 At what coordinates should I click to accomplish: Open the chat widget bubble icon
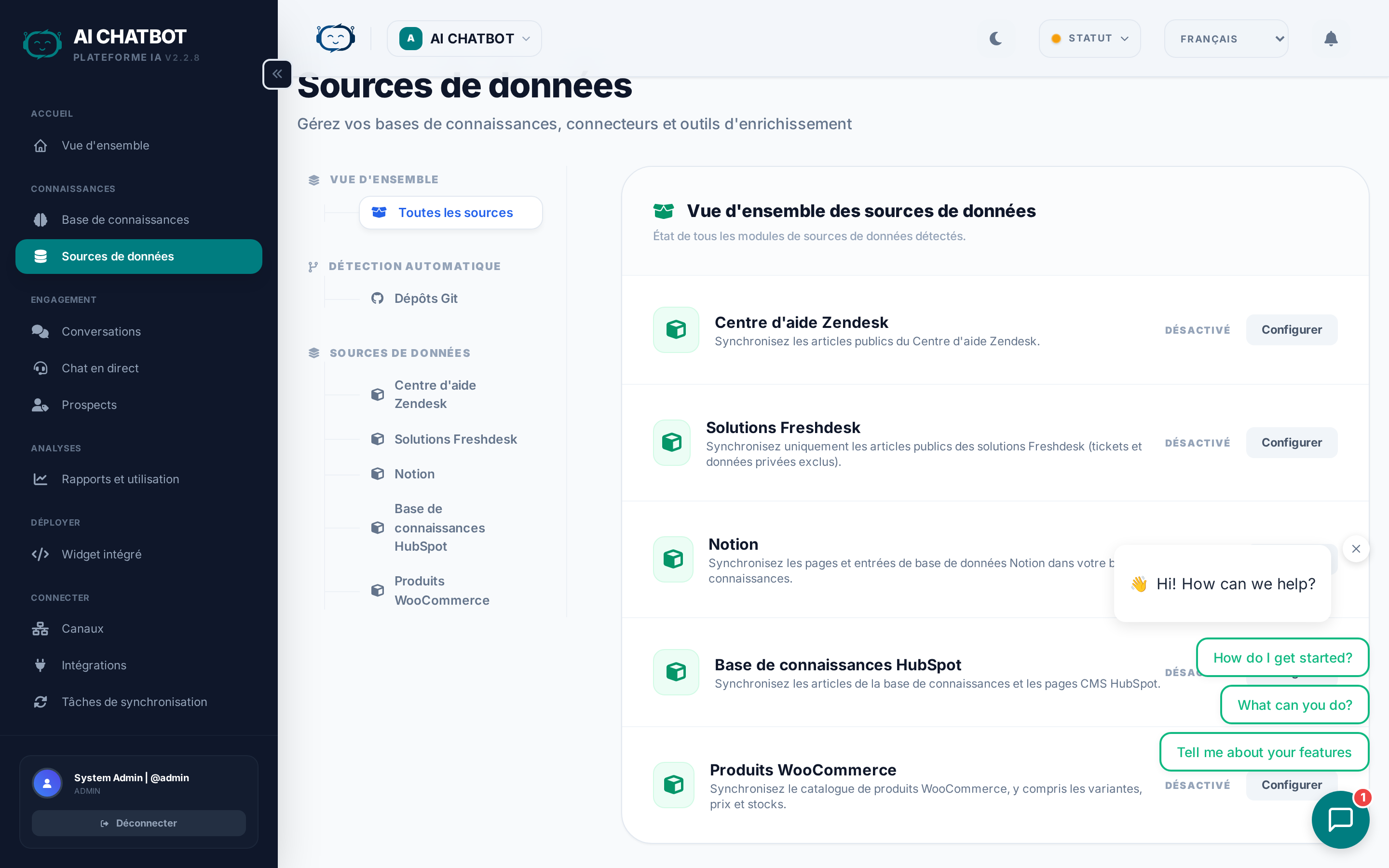(1340, 819)
